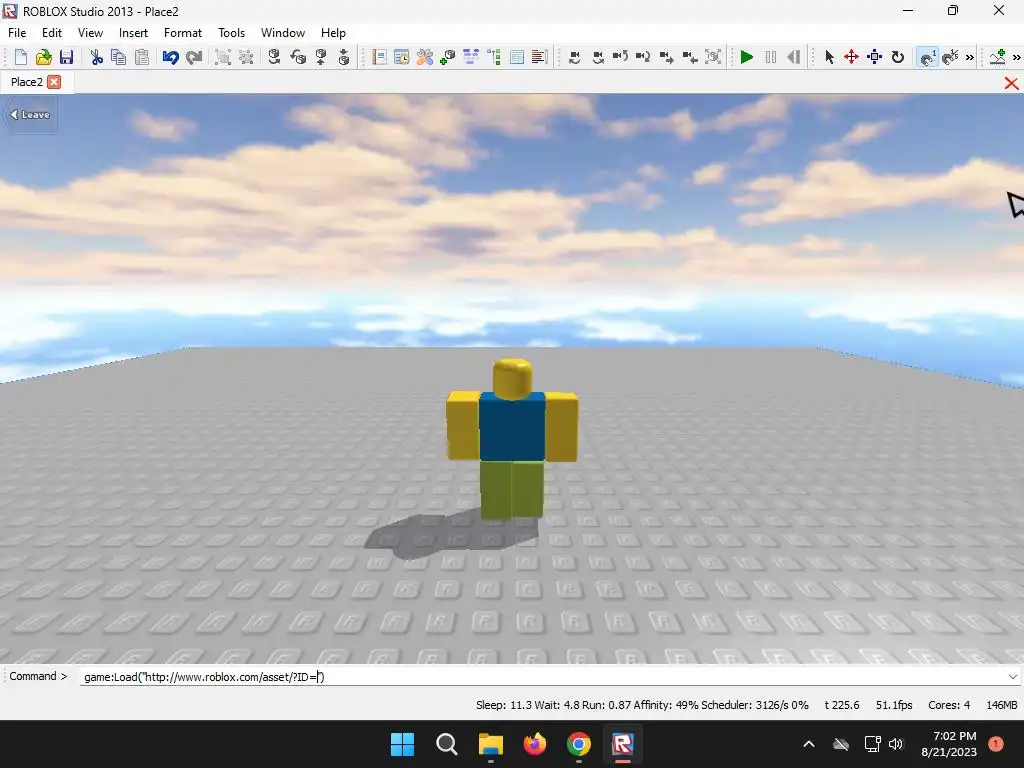Open the File menu
1024x768 pixels.
[x=17, y=33]
